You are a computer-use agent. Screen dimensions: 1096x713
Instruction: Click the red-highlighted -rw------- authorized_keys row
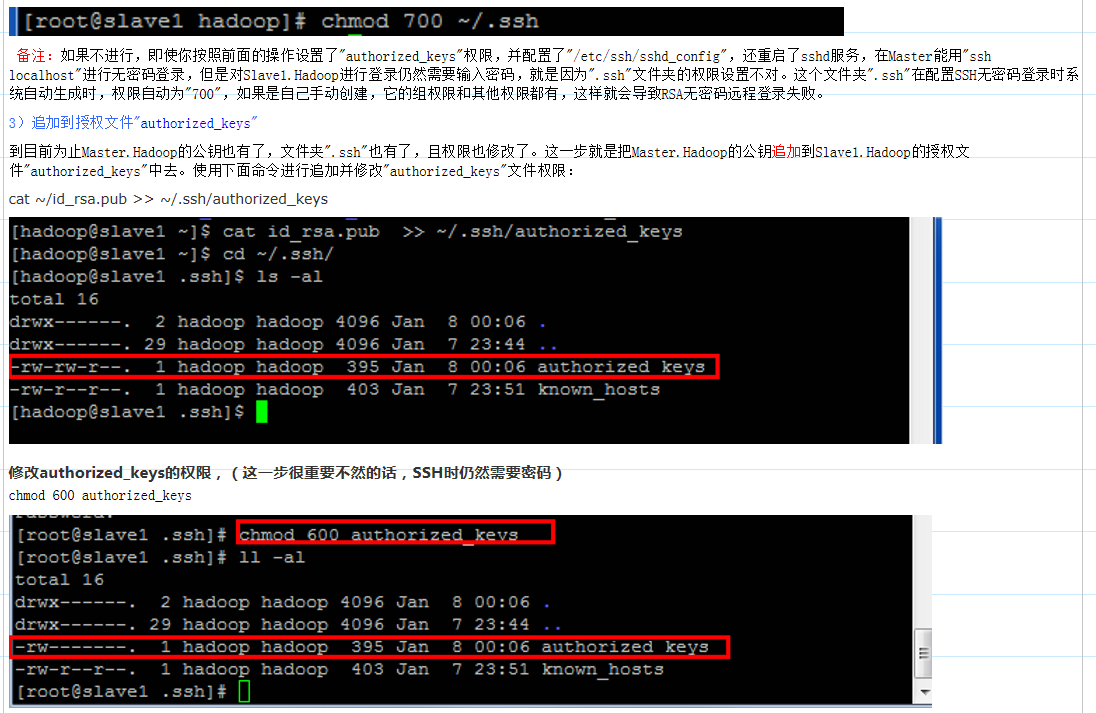click(x=370, y=647)
